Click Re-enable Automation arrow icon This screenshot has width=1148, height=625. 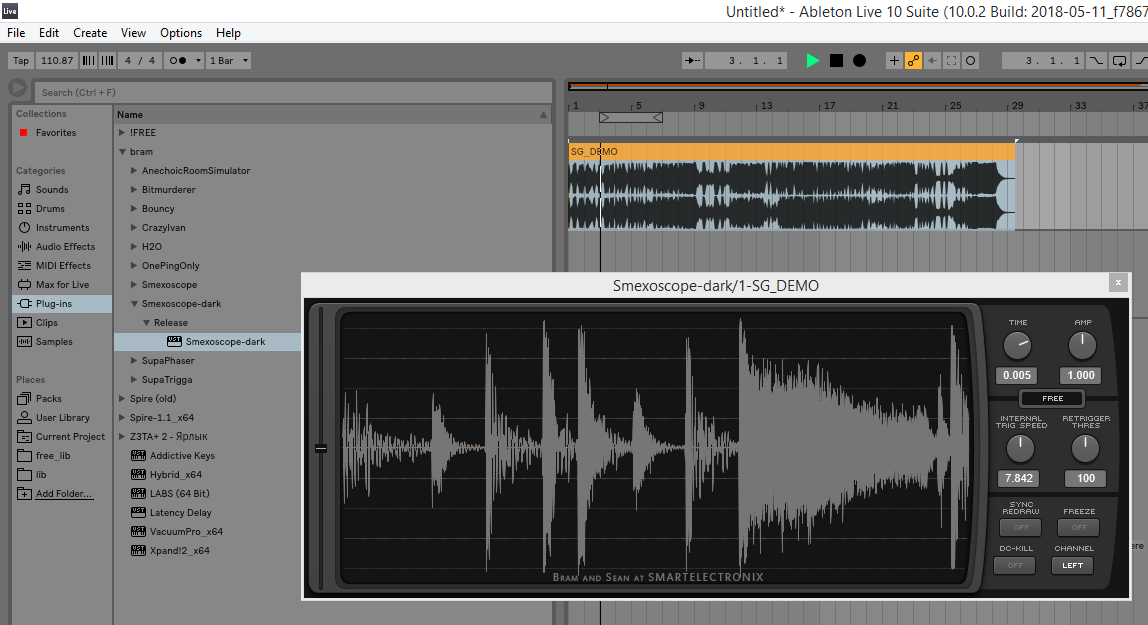click(x=932, y=61)
